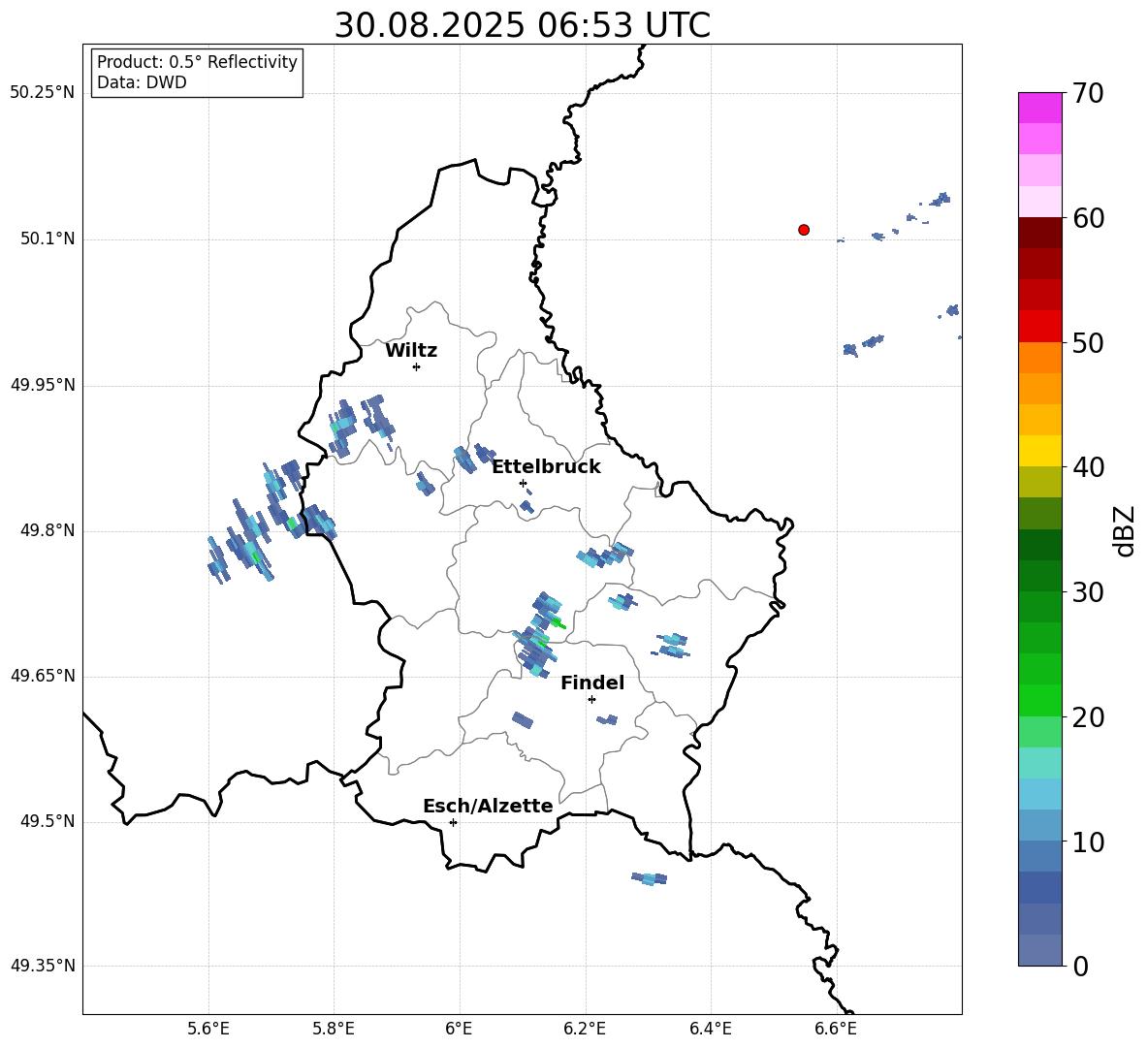Click the title '30.08.2025 06:53 UTC'

coord(522,25)
